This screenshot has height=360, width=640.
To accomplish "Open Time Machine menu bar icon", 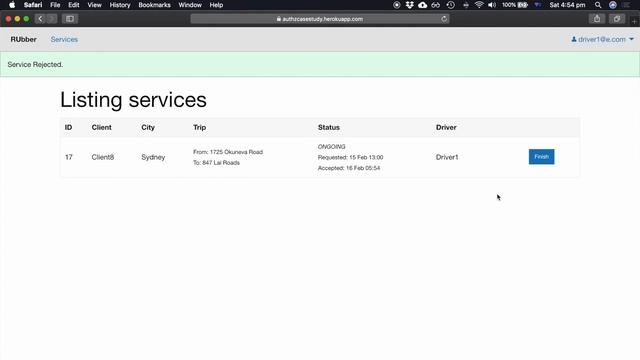I will coord(450,5).
